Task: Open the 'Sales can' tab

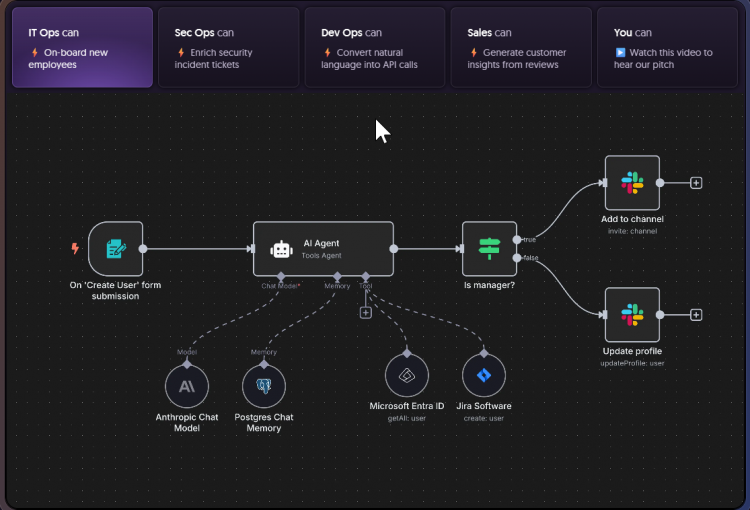Action: (x=520, y=47)
